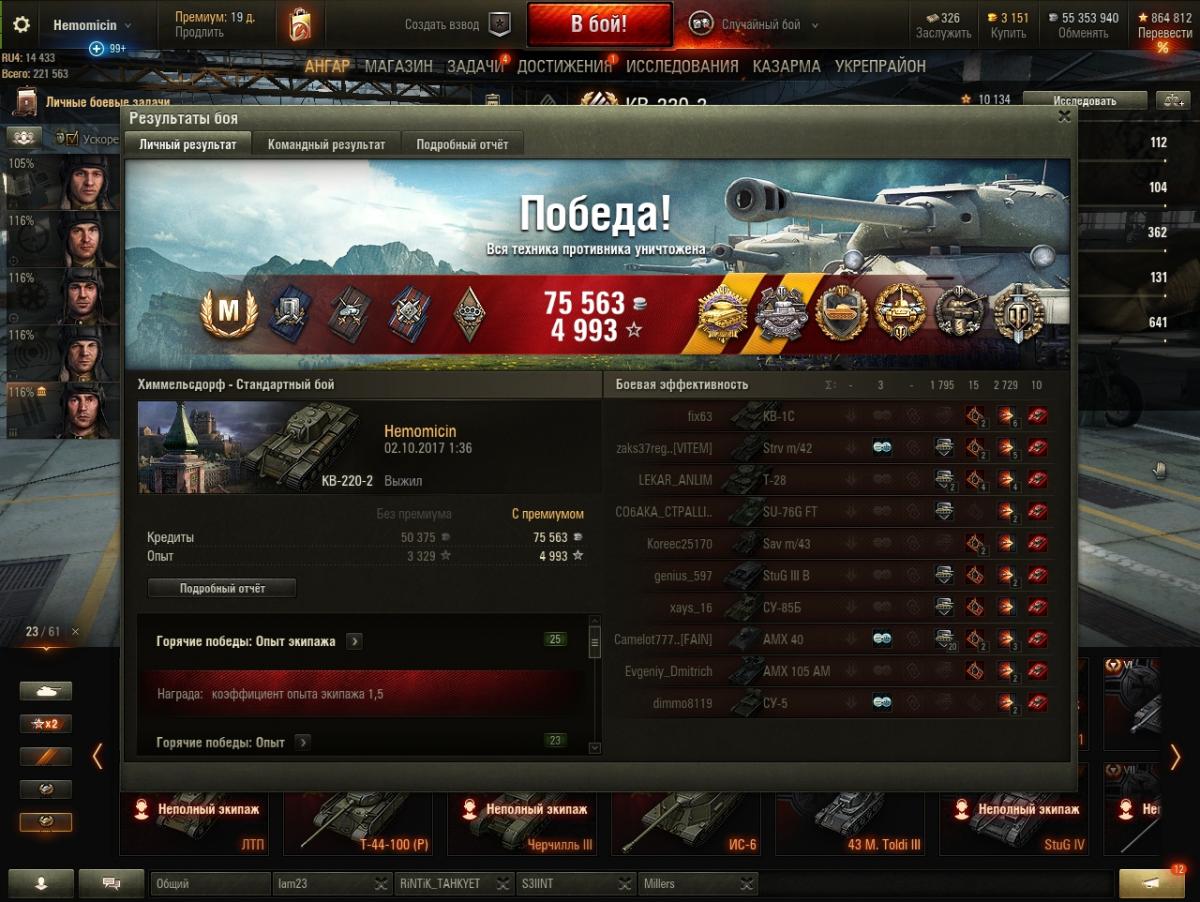Open the settings gear menu
Viewport: 1200px width, 902px height.
coord(21,25)
